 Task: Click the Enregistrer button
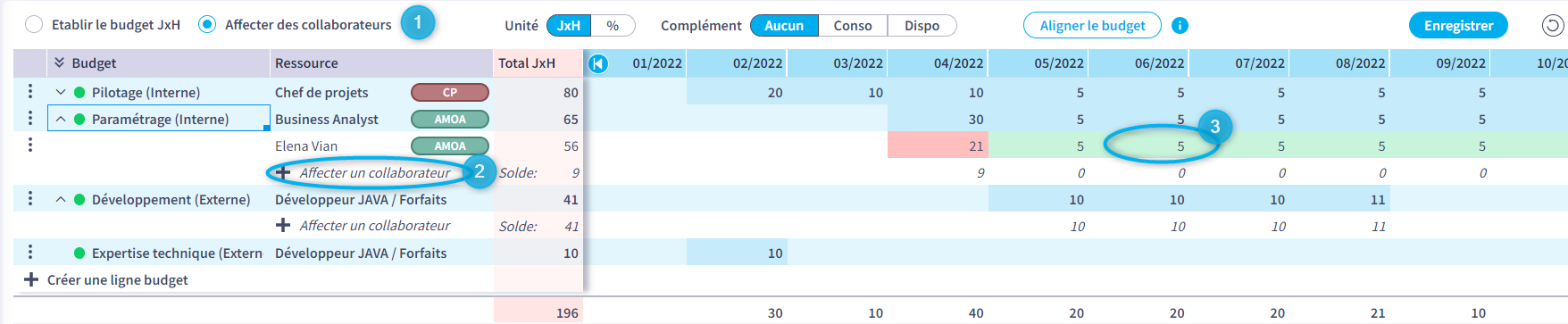(x=1458, y=26)
